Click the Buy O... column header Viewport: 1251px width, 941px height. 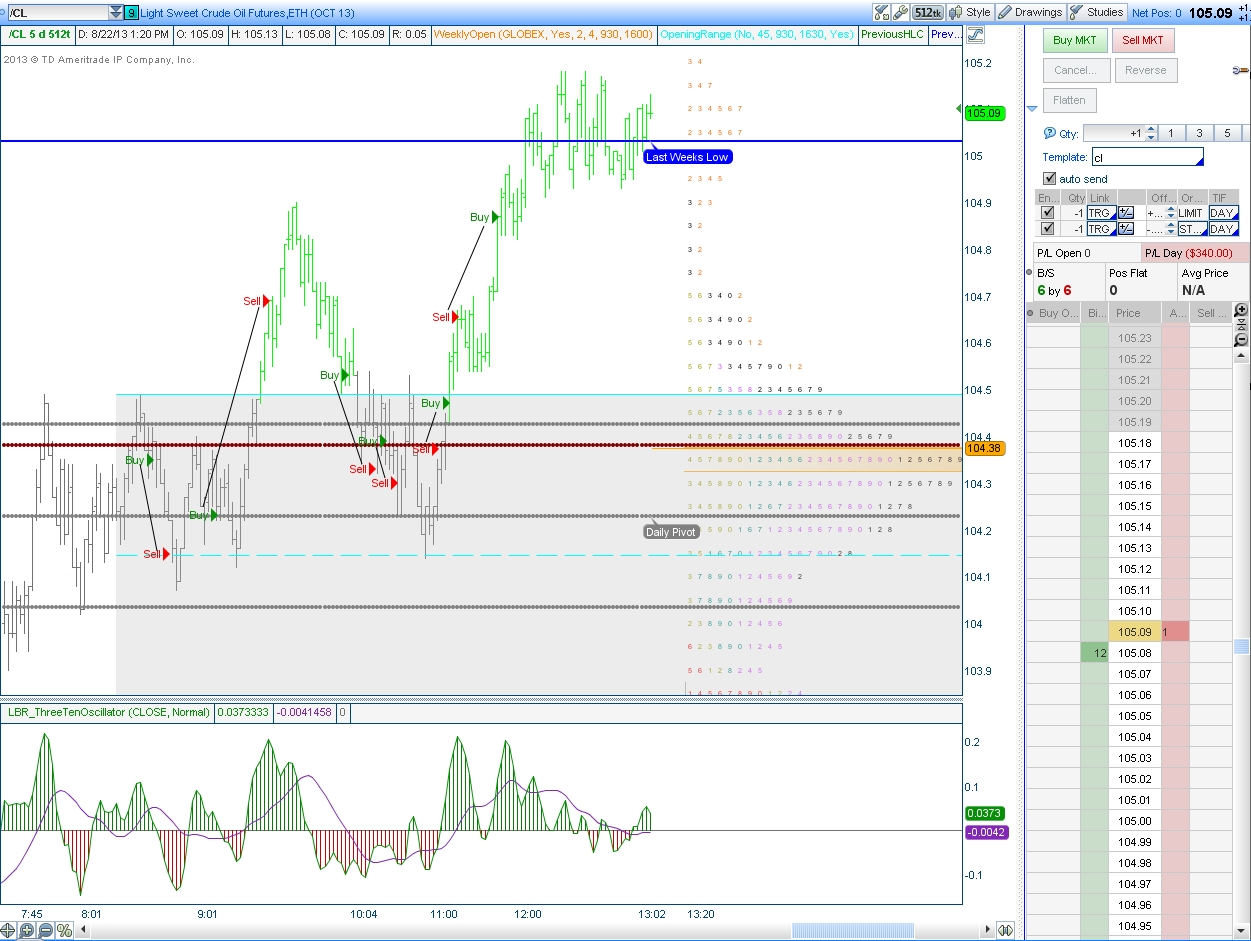1060,313
